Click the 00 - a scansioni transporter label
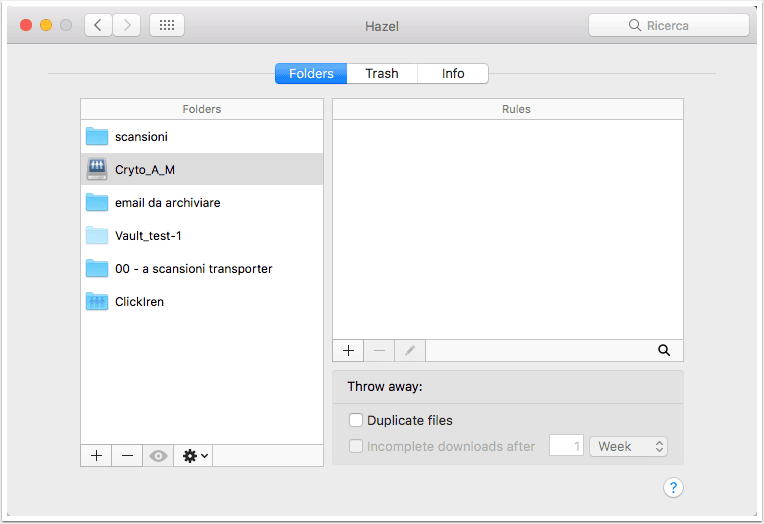The image size is (764, 524). 193,269
